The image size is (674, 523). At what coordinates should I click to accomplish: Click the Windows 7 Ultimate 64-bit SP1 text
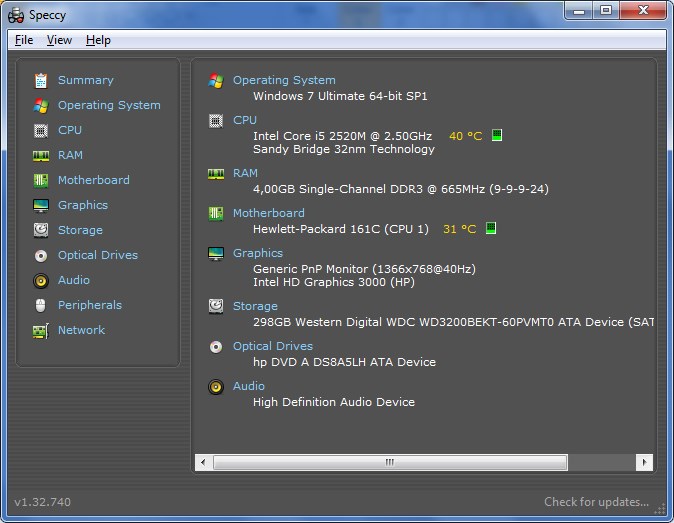click(x=340, y=96)
